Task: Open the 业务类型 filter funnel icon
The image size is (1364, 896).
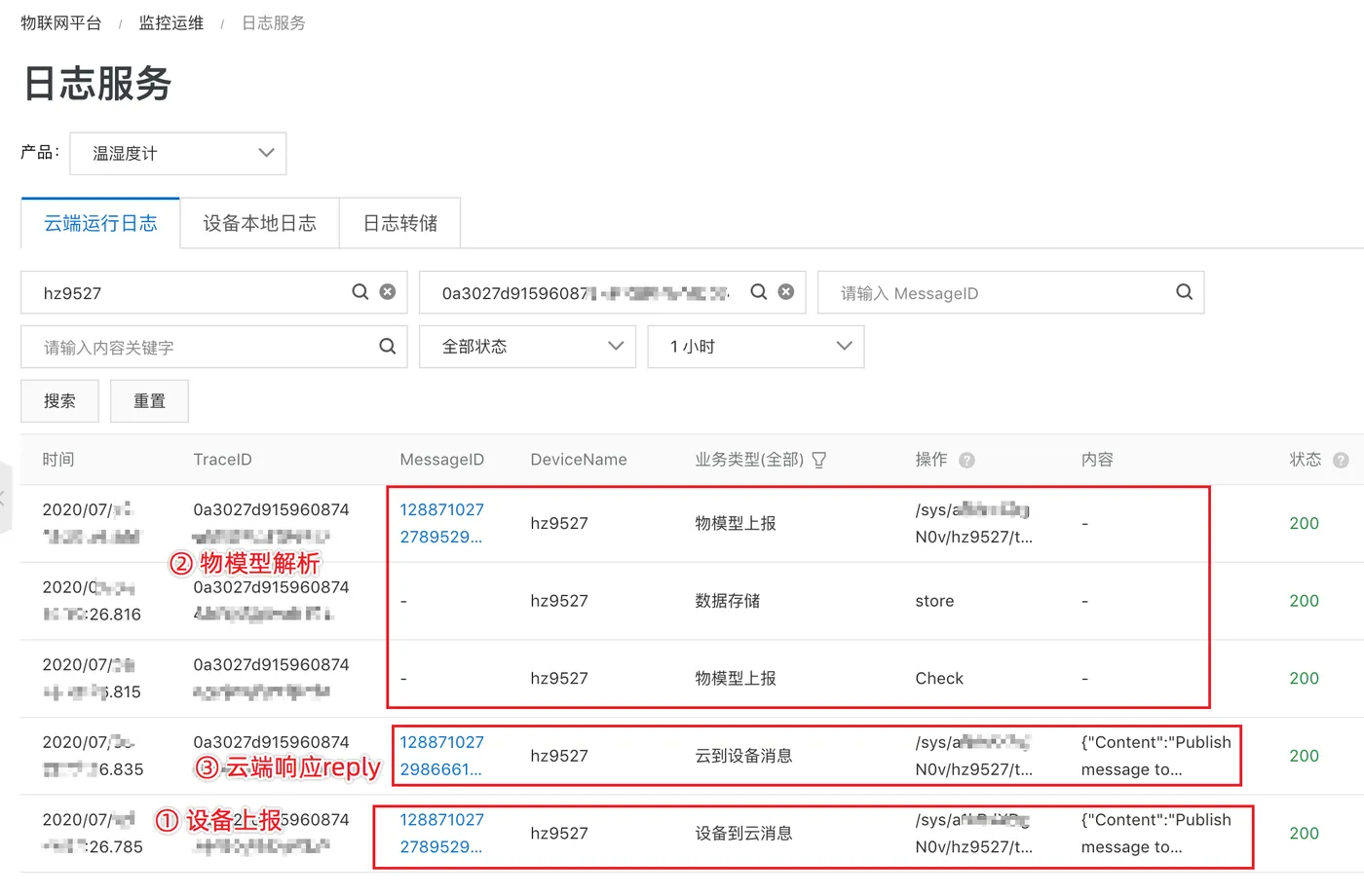Action: pyautogui.click(x=819, y=460)
